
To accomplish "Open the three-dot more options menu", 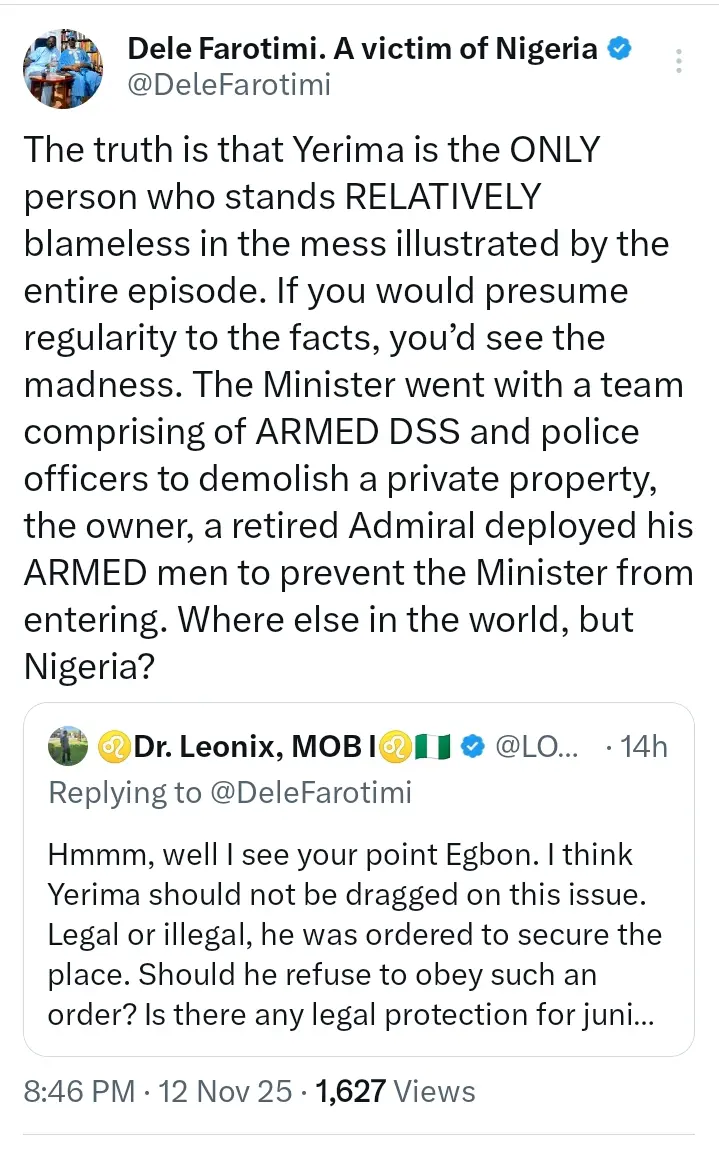I will tap(679, 63).
